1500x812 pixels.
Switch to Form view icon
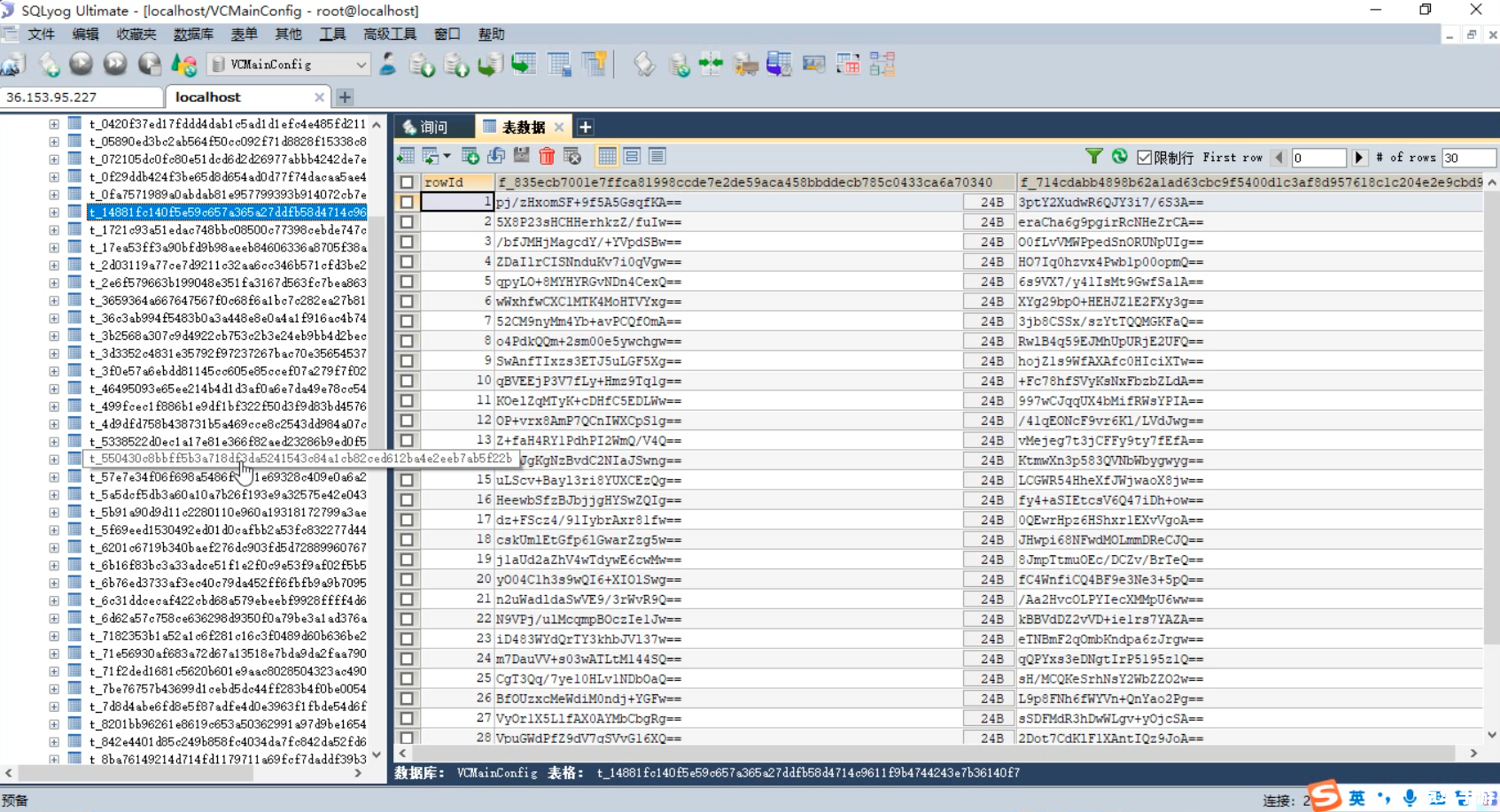point(632,157)
